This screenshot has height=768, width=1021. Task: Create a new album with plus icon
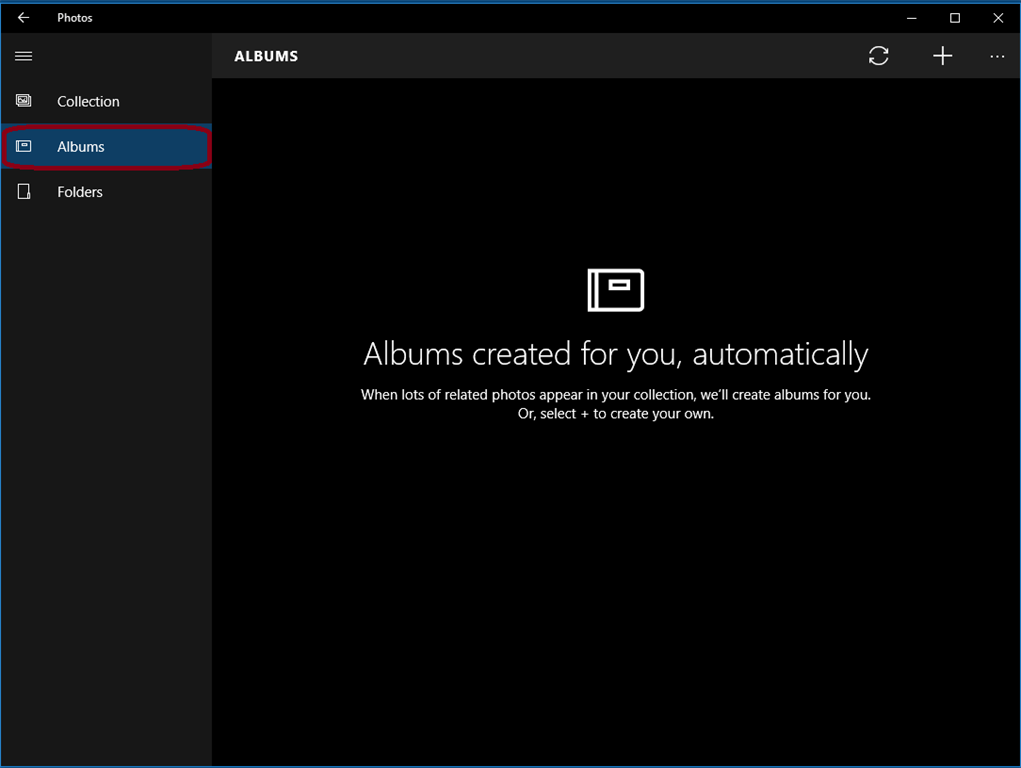[942, 55]
